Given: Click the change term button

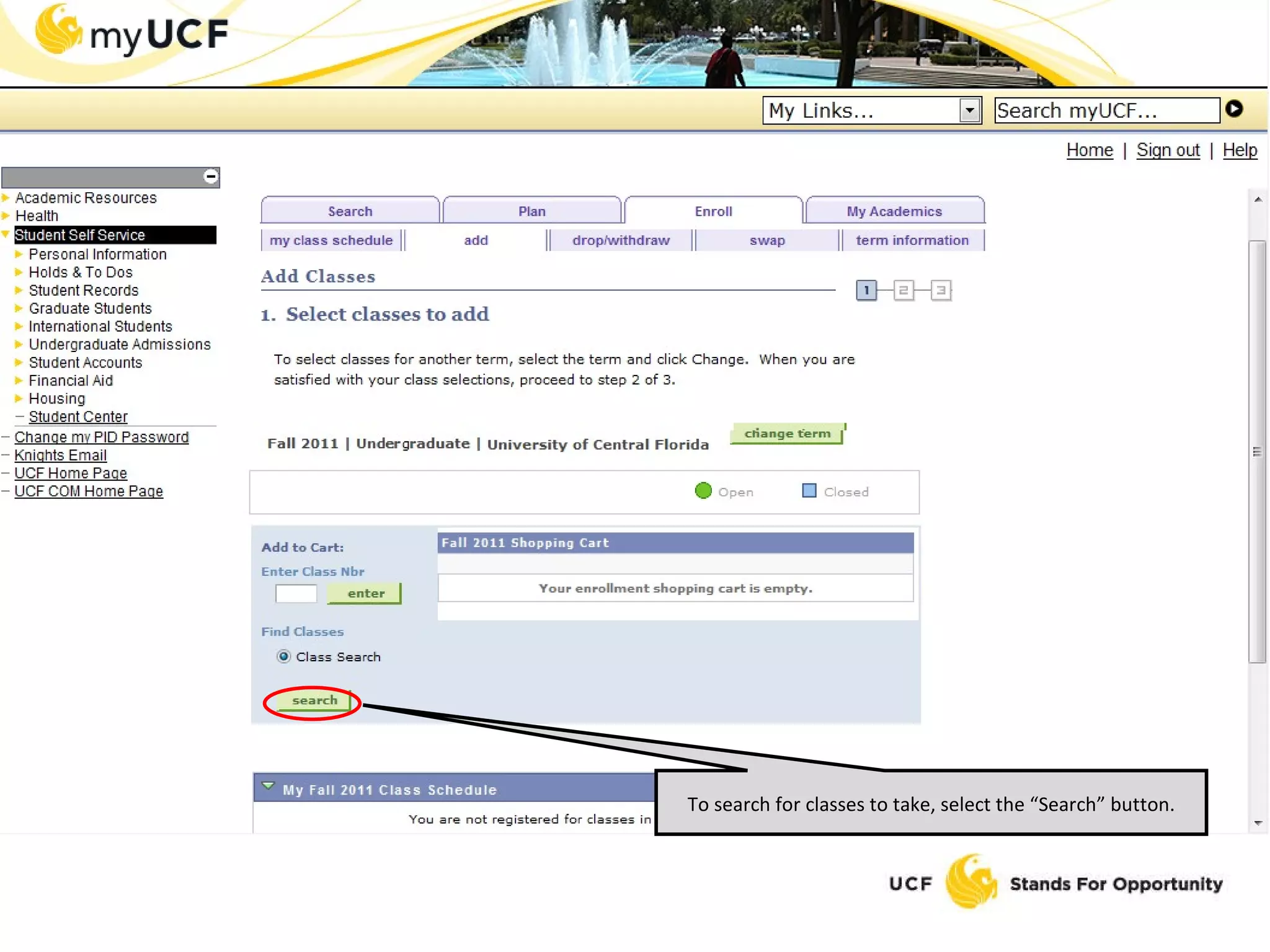Looking at the screenshot, I should coord(788,433).
